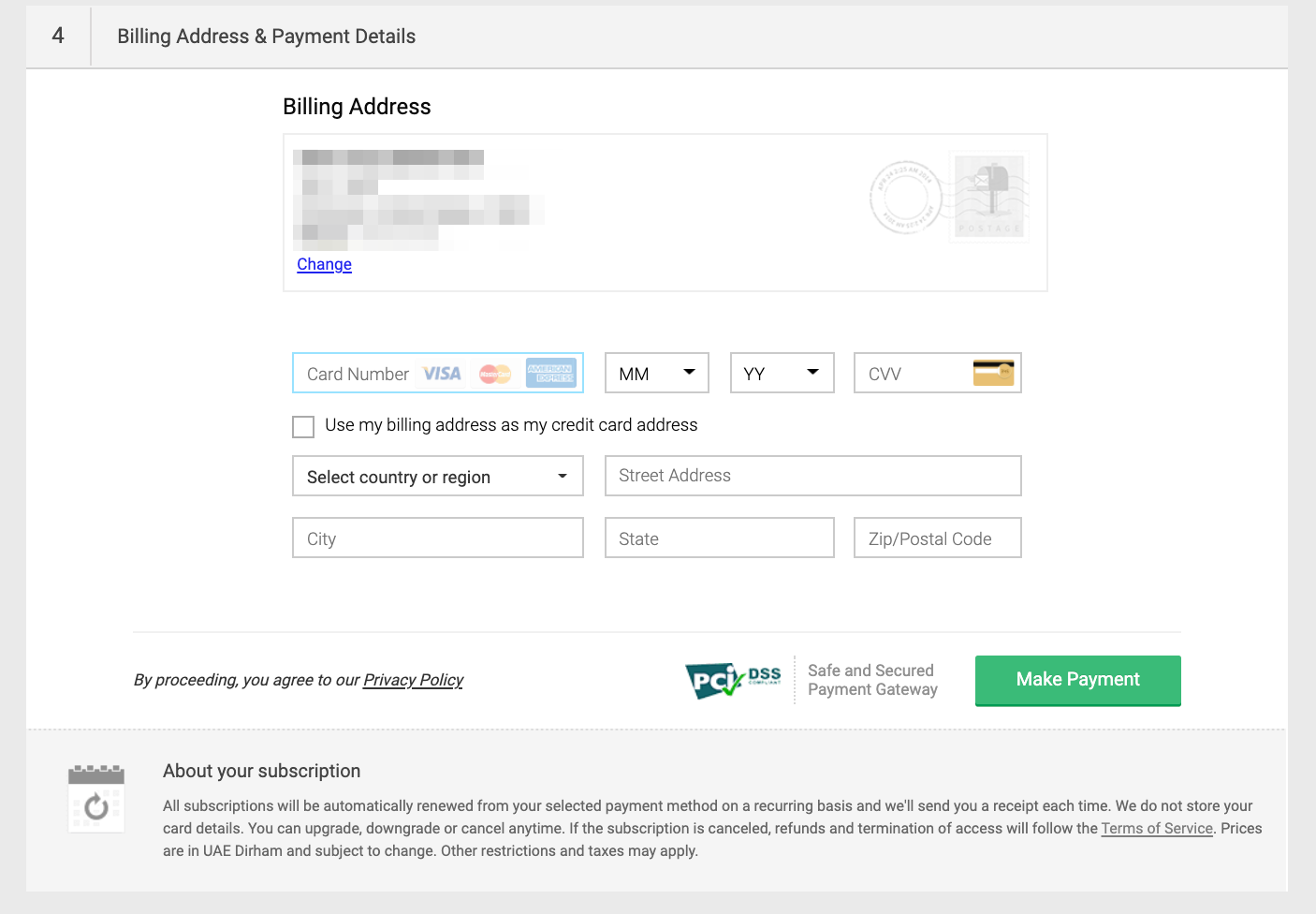Click into the State field
The width and height of the screenshot is (1316, 914).
pos(720,538)
